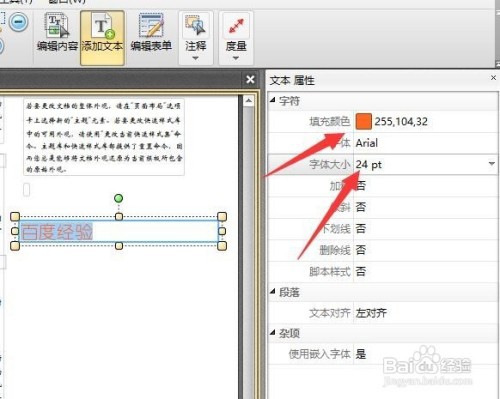This screenshot has height=399, width=500.
Task: Select the color value 255,104,32
Action: click(x=401, y=122)
